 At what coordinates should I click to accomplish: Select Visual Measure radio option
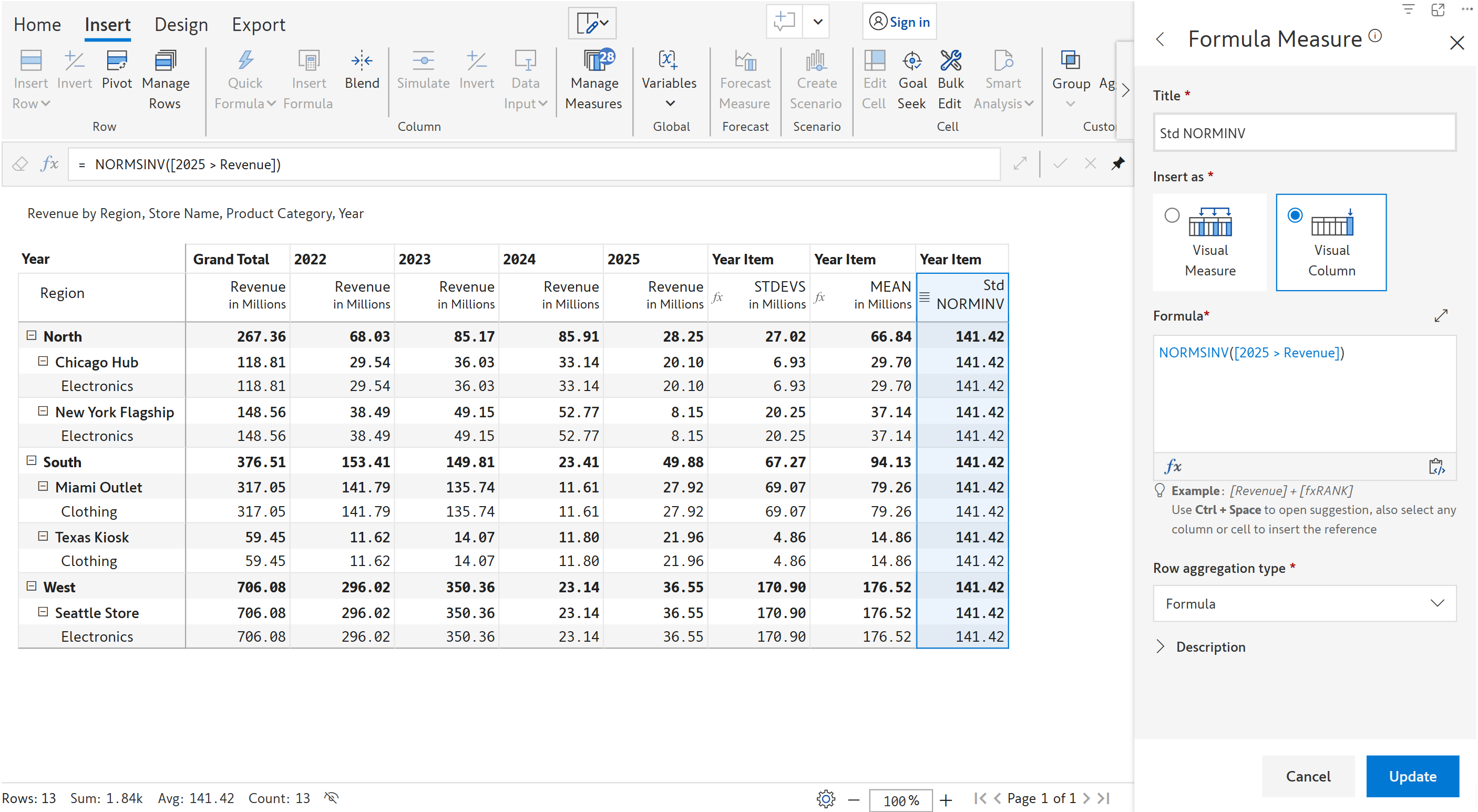click(x=1172, y=215)
